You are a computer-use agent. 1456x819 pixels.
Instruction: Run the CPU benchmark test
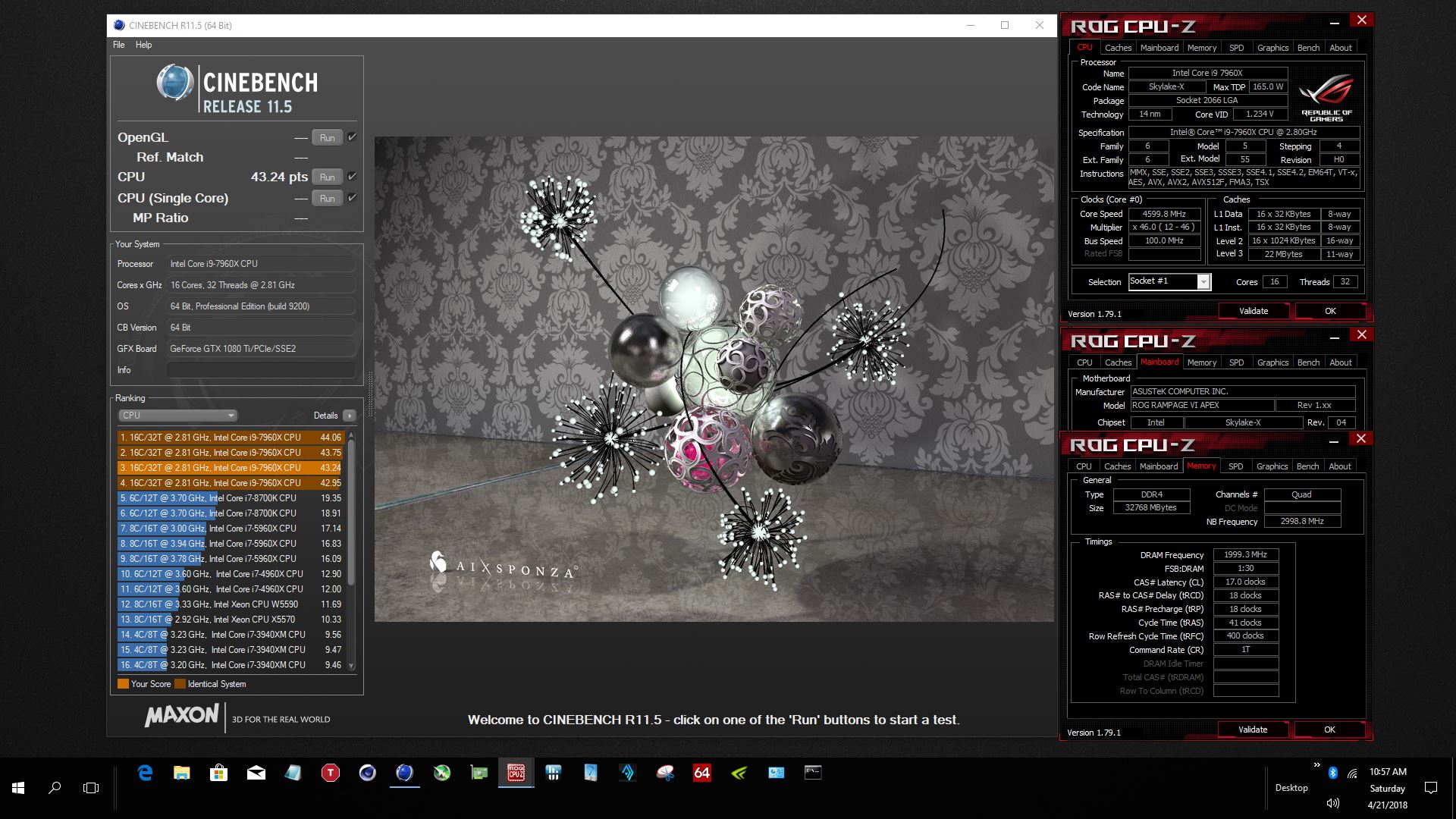tap(327, 177)
